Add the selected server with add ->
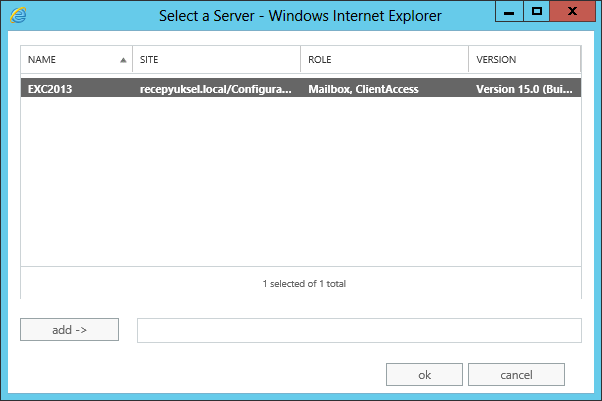This screenshot has width=602, height=401. click(x=69, y=330)
